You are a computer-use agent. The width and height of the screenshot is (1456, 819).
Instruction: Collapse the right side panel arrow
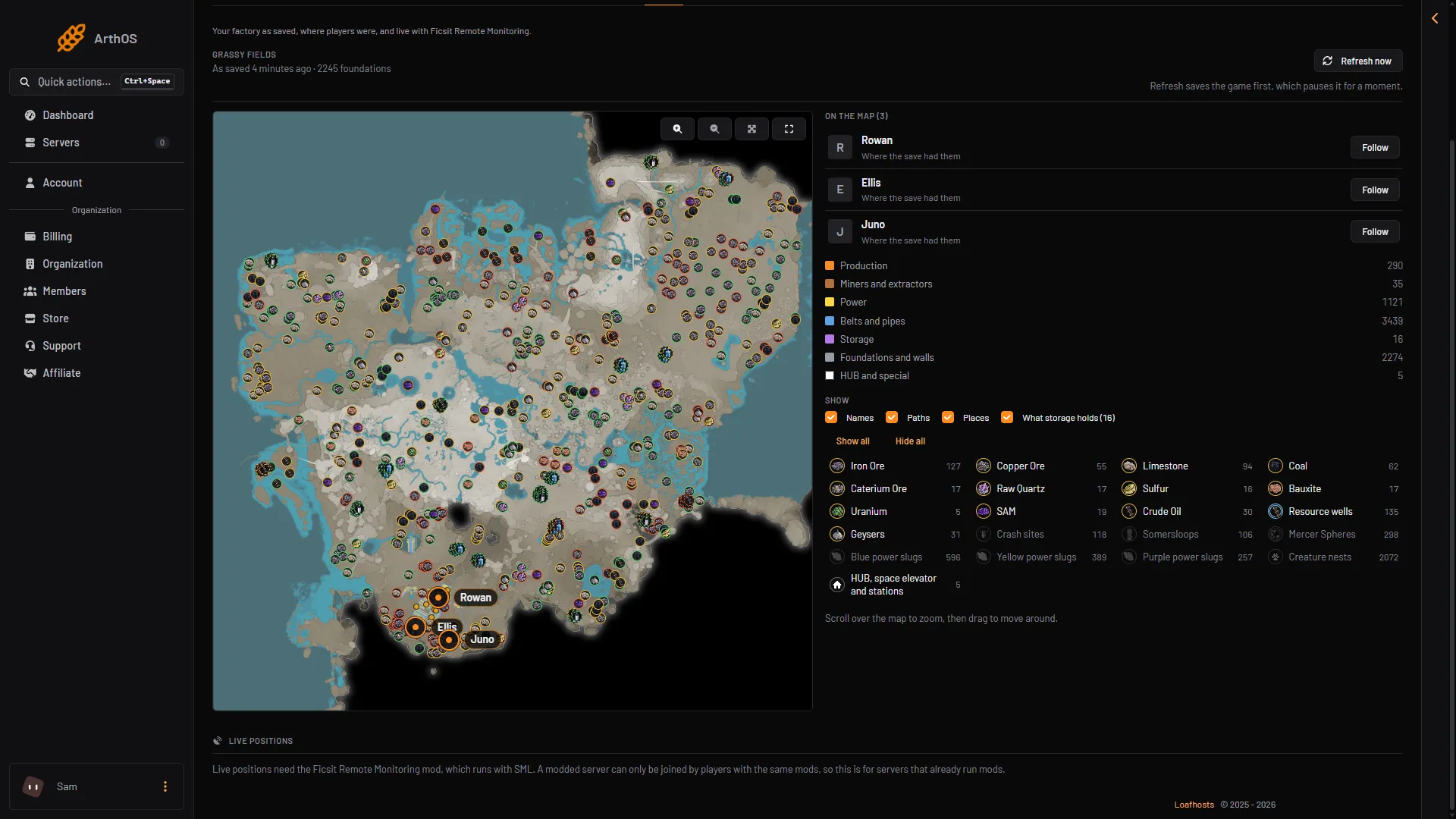coord(1435,18)
